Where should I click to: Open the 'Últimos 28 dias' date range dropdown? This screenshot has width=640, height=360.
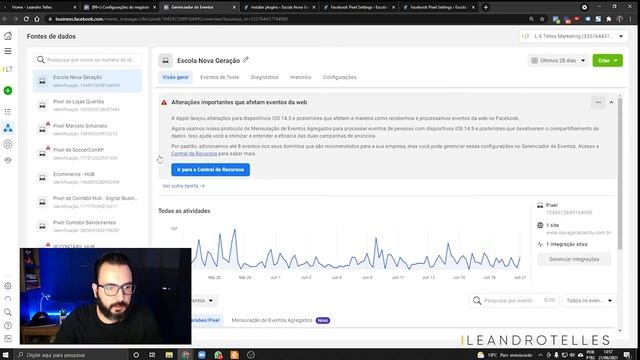(558, 60)
